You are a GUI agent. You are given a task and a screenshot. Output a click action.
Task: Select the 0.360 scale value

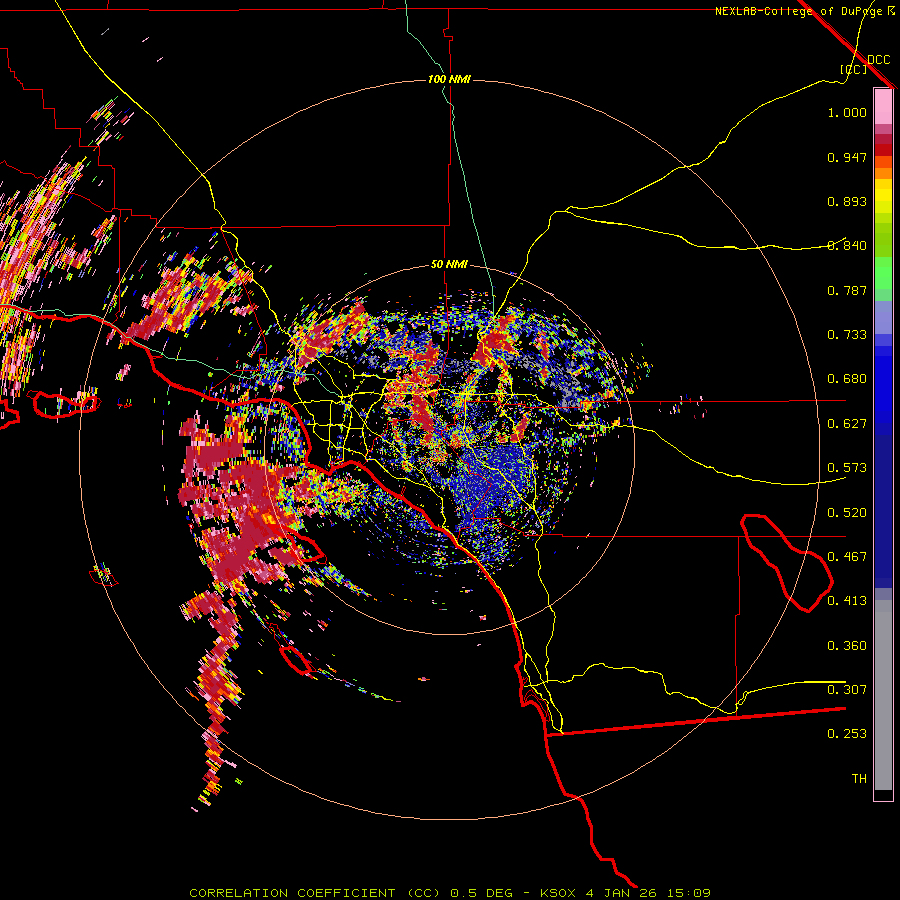pos(847,646)
